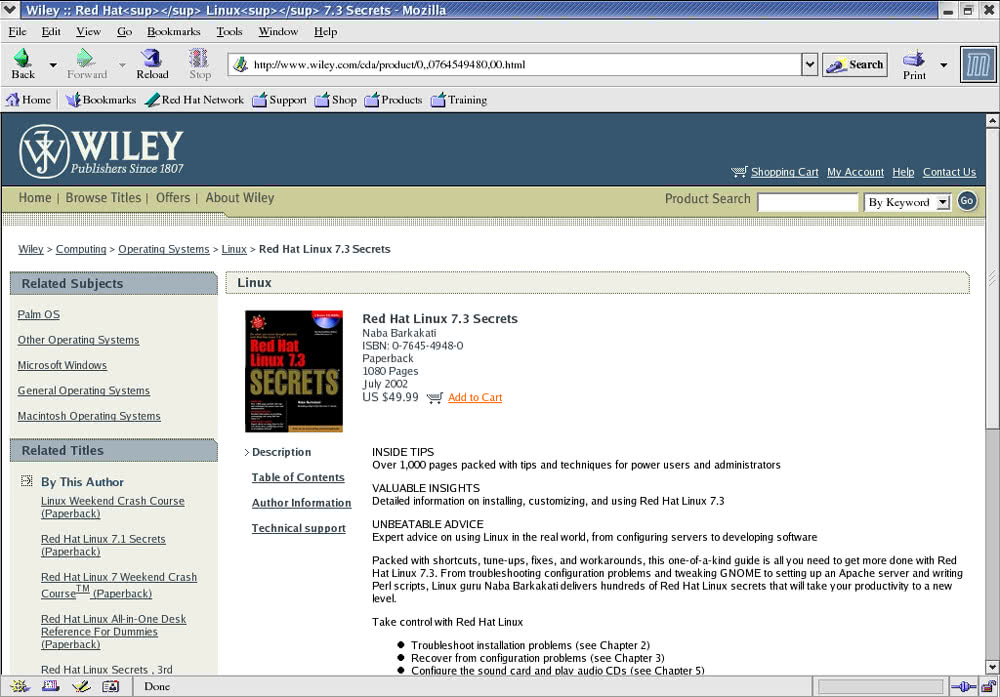Open the Go menu
Screen dimensions: 1000x697
[124, 31]
